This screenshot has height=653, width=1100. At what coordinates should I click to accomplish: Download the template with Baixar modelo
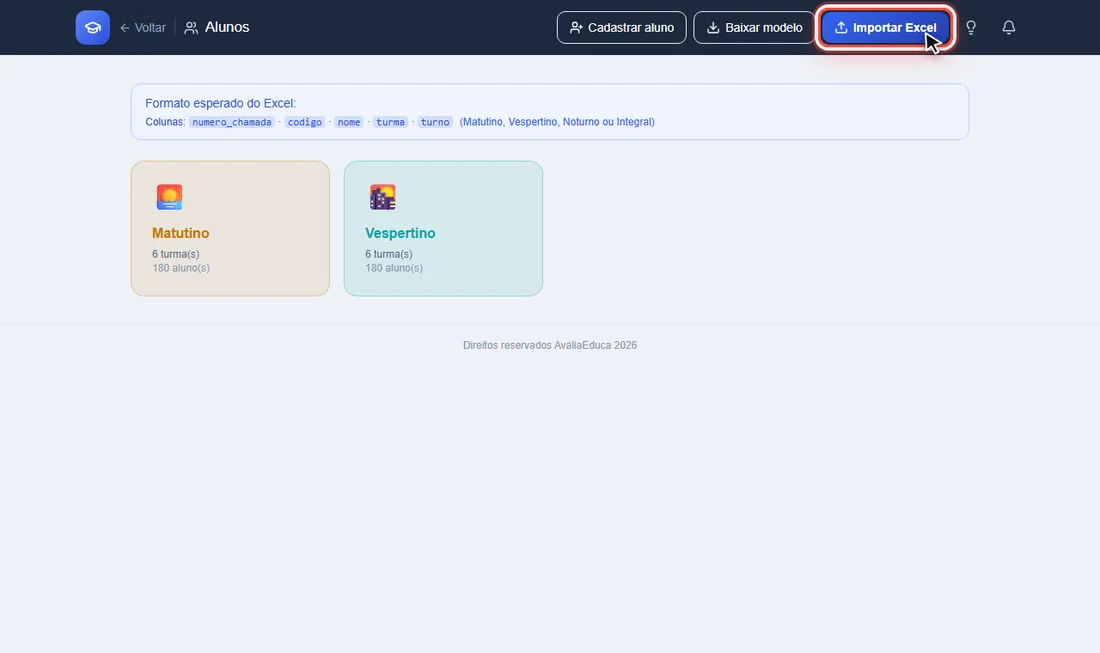(754, 27)
